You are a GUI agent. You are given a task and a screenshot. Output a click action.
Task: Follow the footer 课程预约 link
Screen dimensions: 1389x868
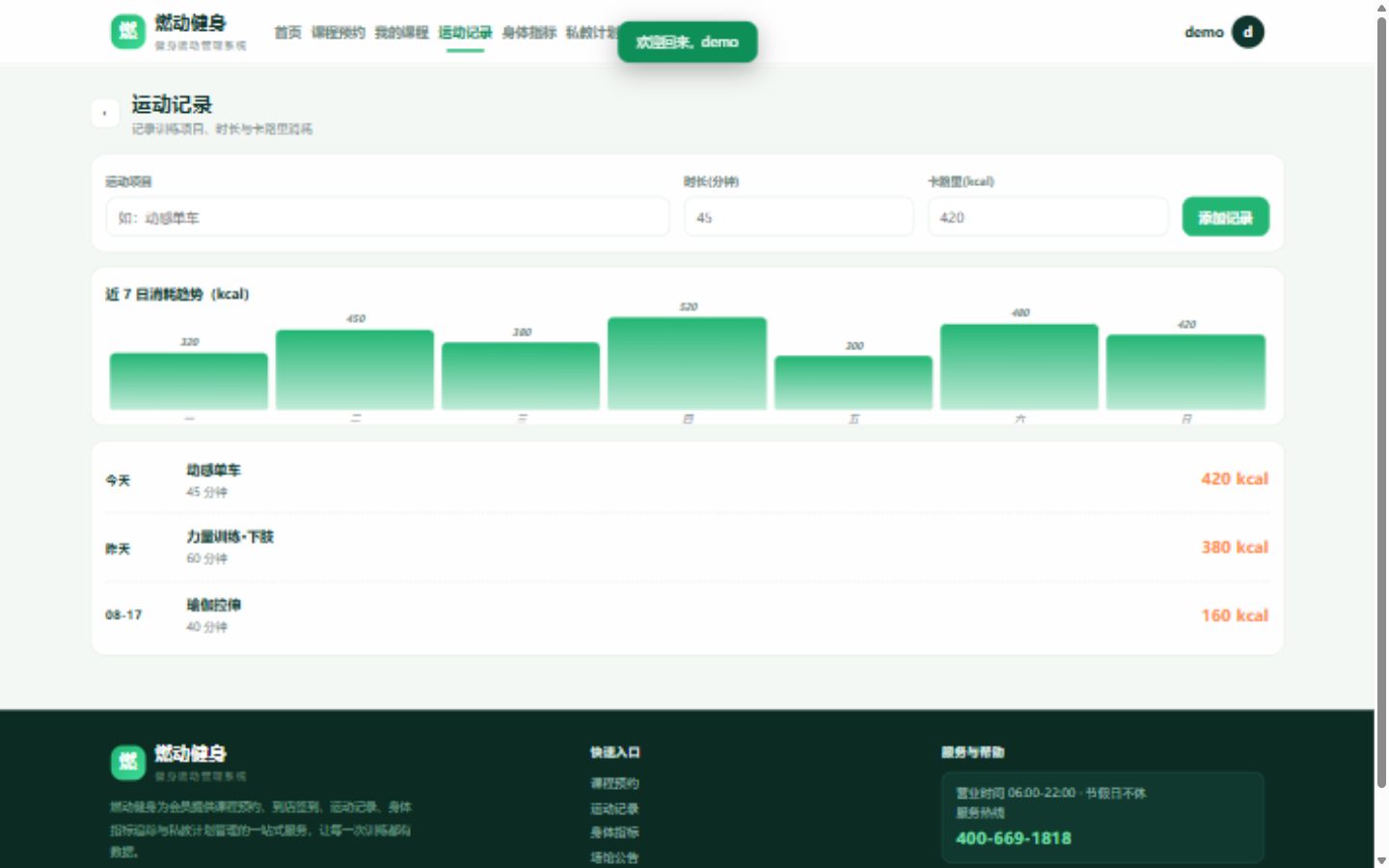click(614, 783)
